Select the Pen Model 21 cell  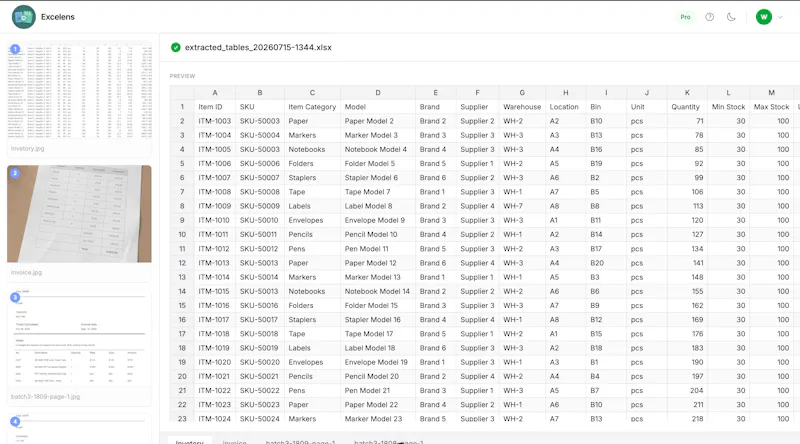(x=378, y=390)
